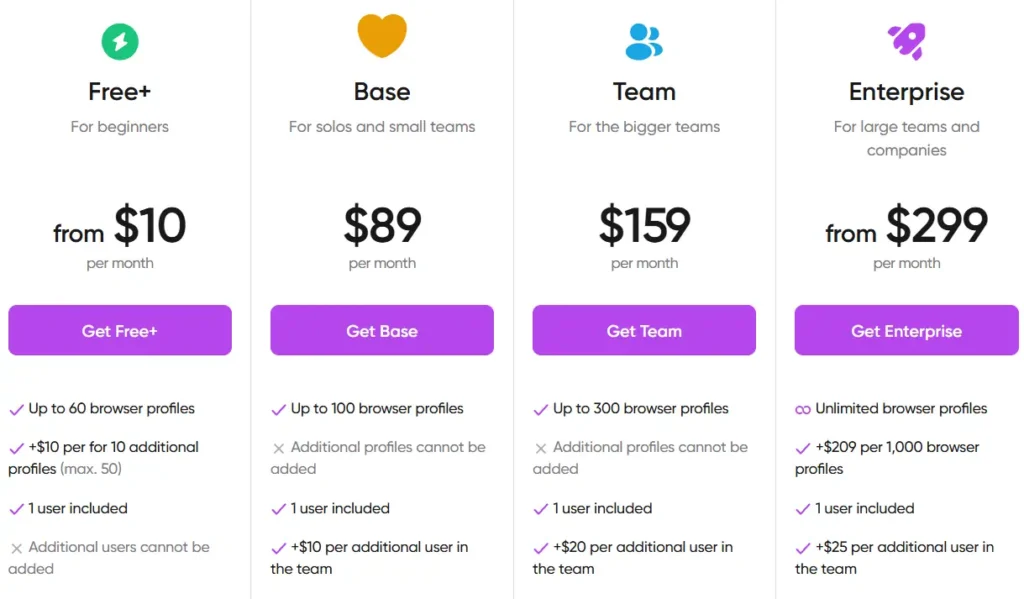
Task: Click the infinity icon beside Unlimited browser profiles
Action: [x=803, y=410]
